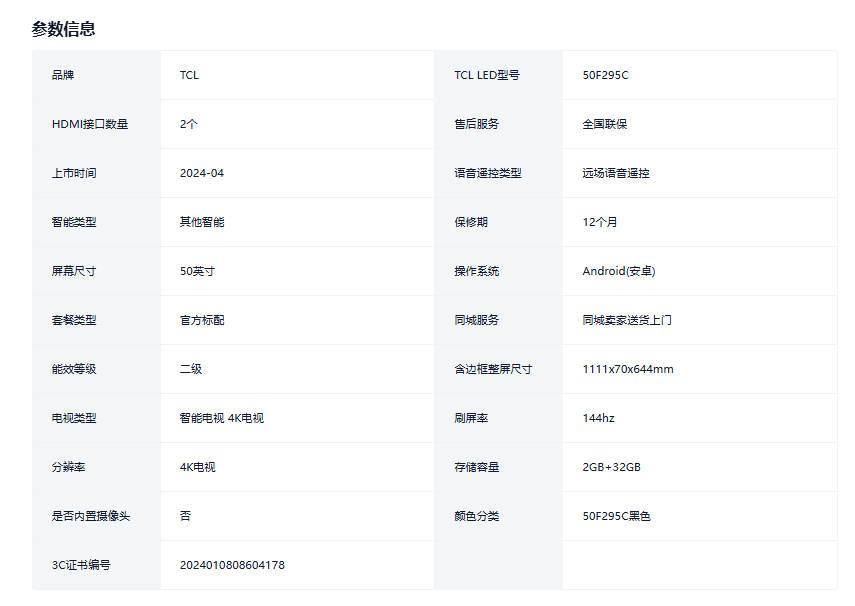Click the HDMI接口数量 label
855x606 pixels.
[90, 124]
